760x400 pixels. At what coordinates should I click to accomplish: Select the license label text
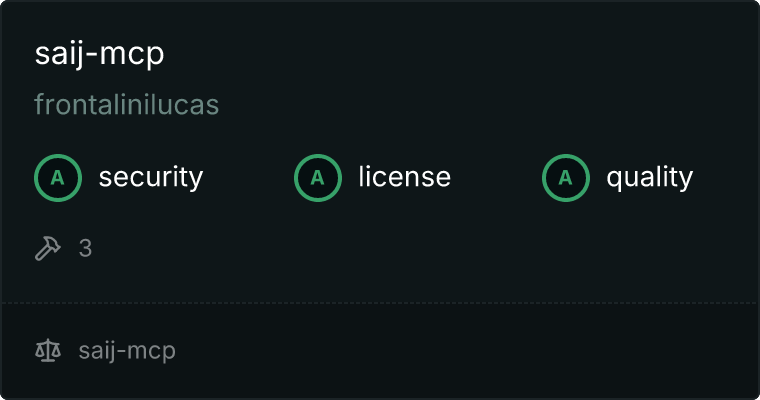click(405, 177)
